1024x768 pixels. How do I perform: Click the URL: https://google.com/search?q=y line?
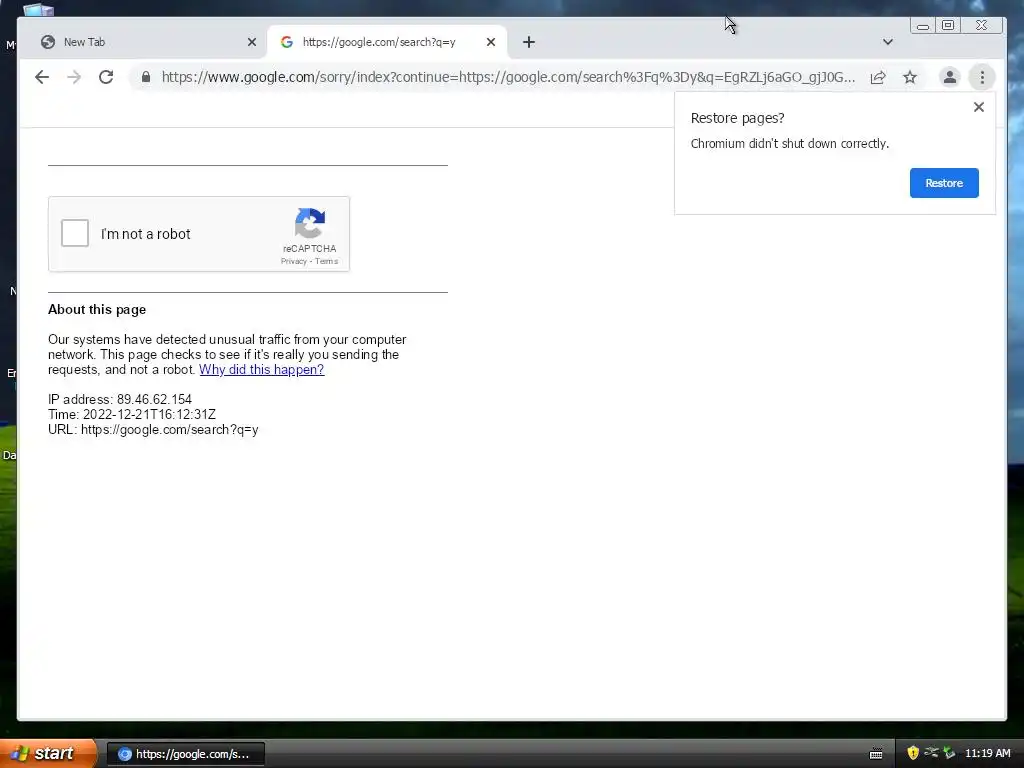click(153, 430)
